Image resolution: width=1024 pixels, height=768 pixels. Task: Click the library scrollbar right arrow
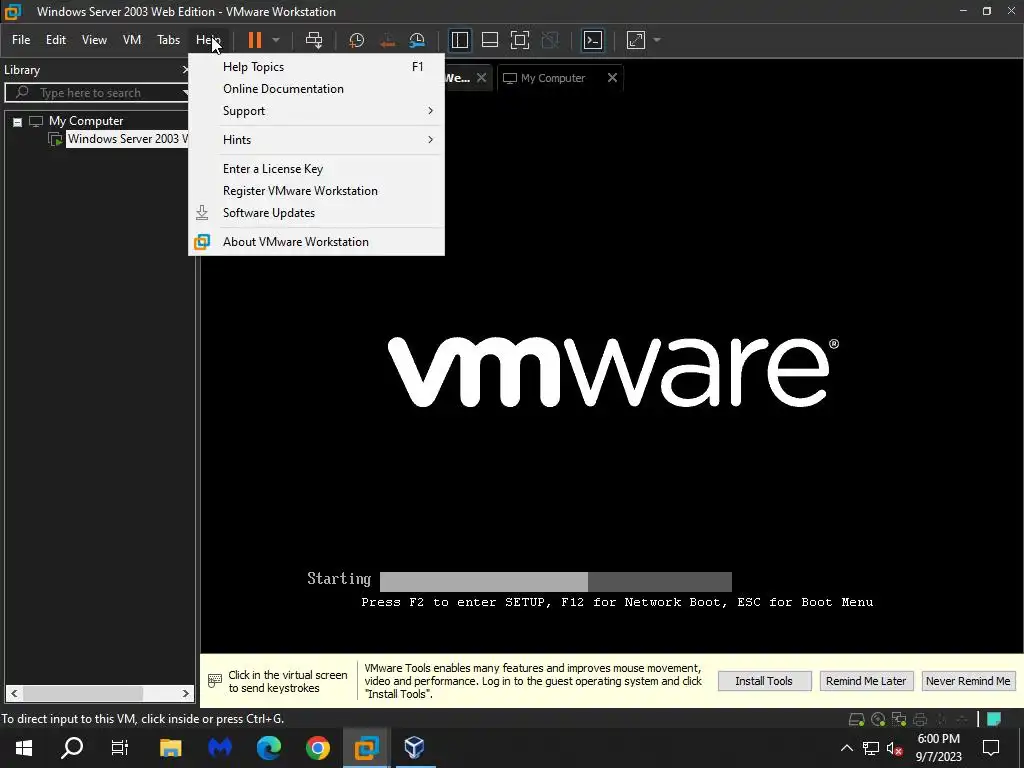point(185,694)
